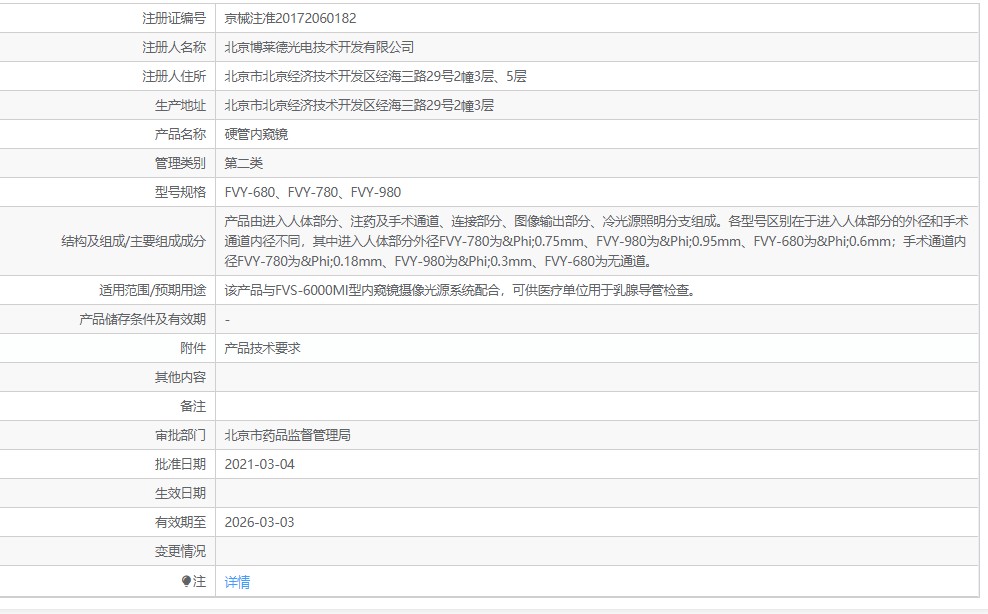988x614 pixels.
Task: Select management category 第二类
Action: (x=243, y=163)
